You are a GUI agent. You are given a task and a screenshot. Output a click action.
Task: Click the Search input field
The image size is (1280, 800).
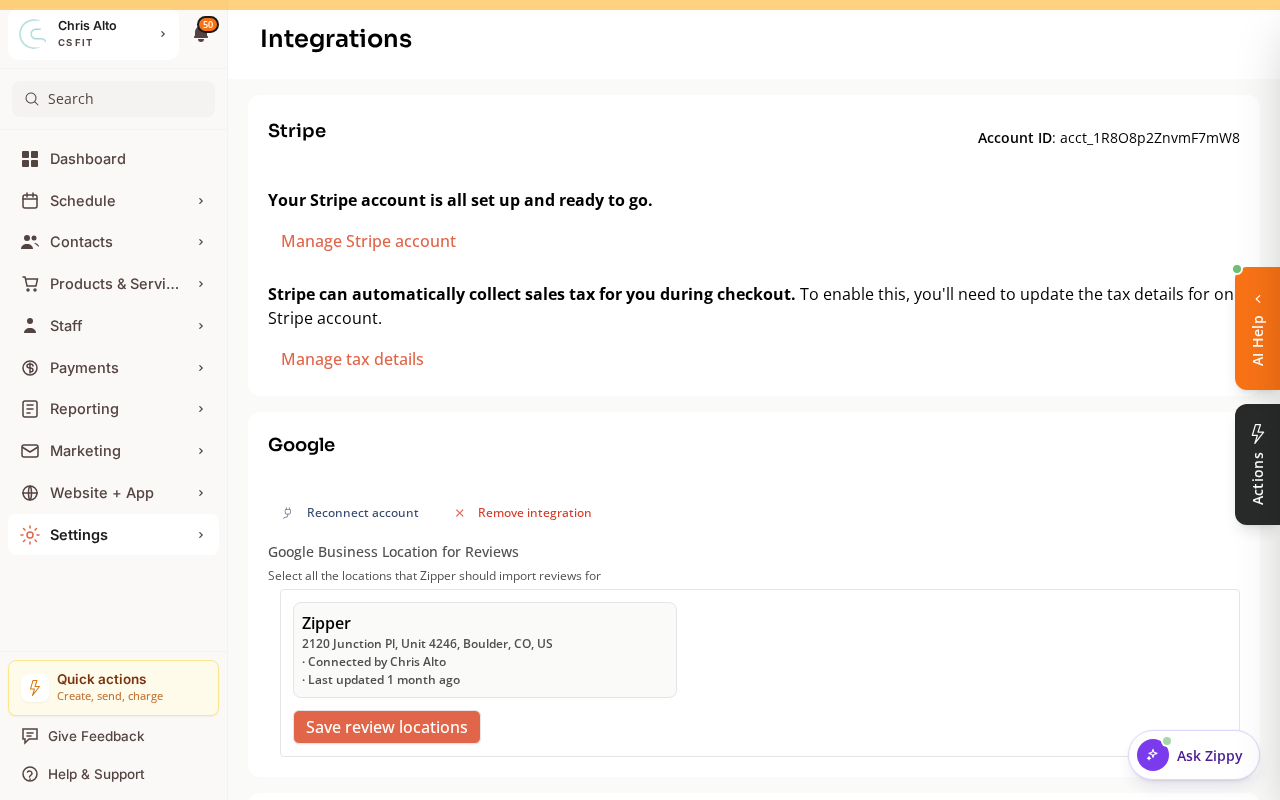pyautogui.click(x=113, y=99)
